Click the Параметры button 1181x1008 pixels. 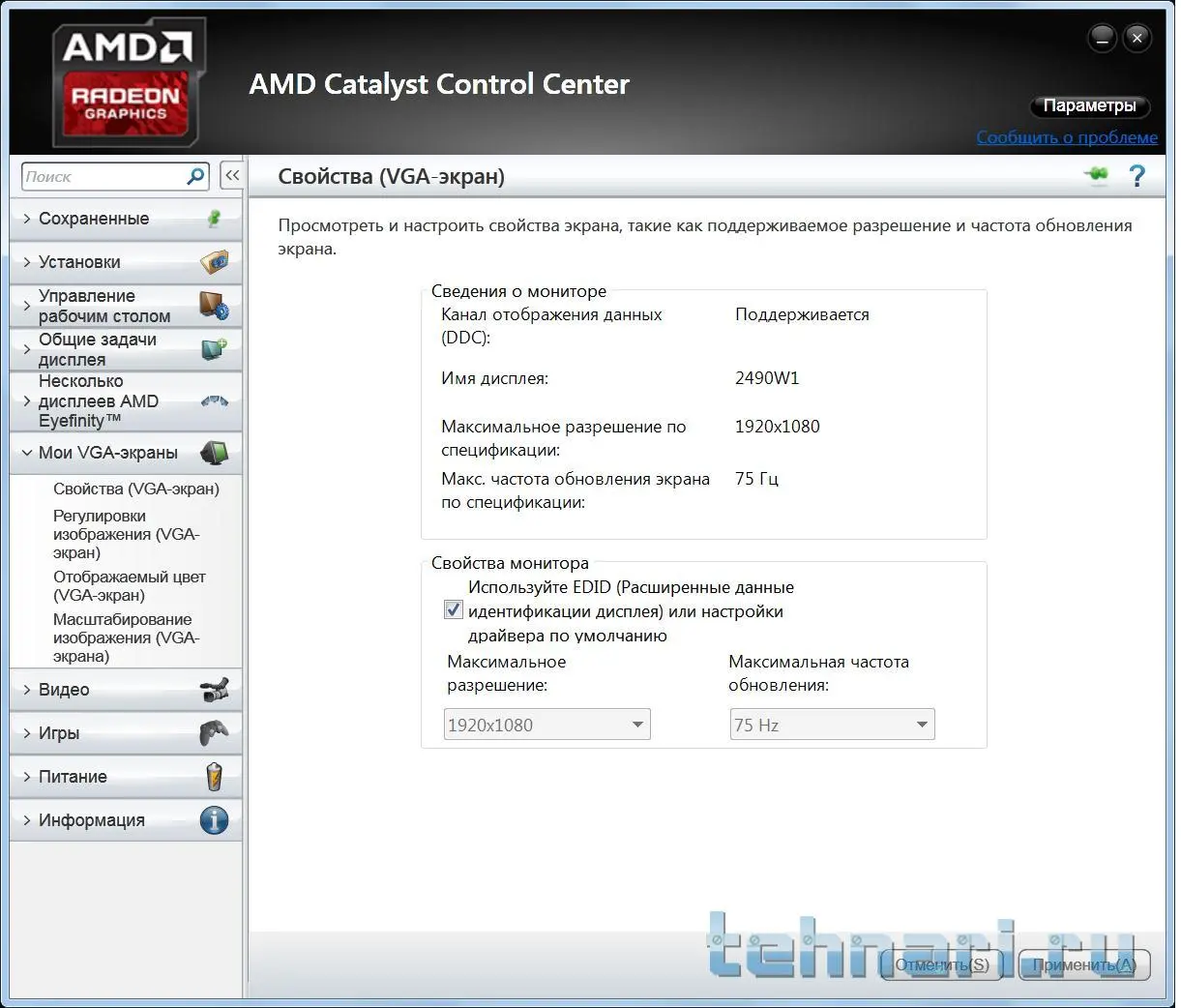coord(1090,105)
